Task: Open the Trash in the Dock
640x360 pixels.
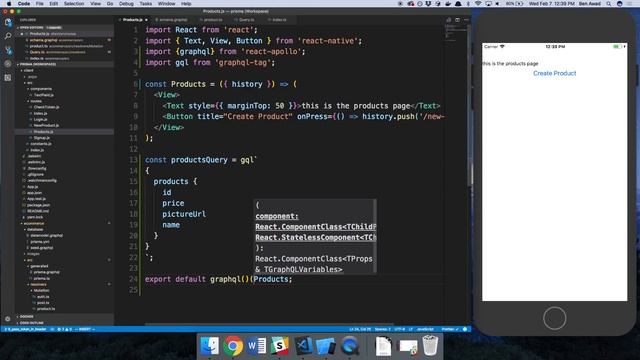Action: pyautogui.click(x=430, y=346)
